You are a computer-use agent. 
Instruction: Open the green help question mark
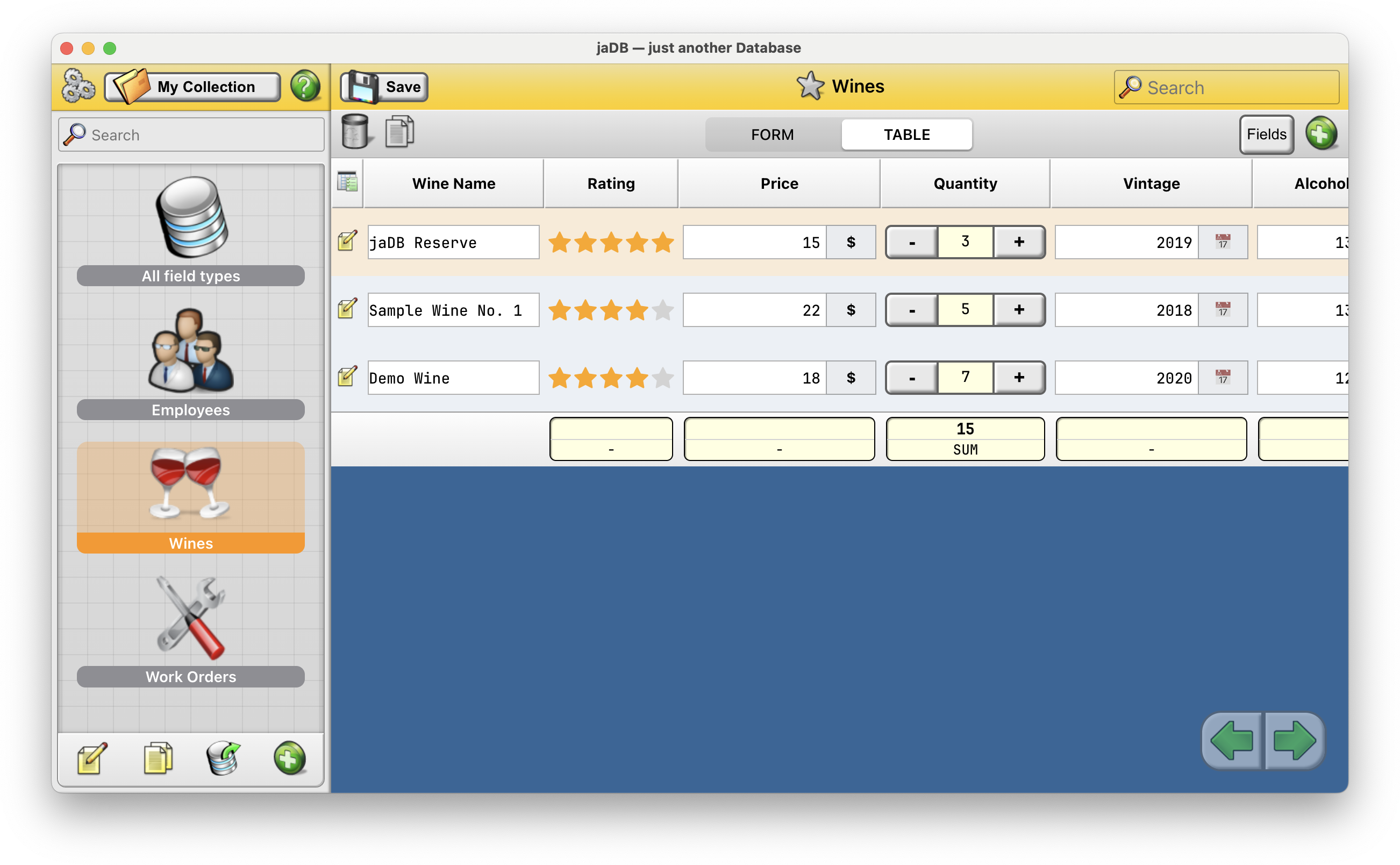coord(305,87)
